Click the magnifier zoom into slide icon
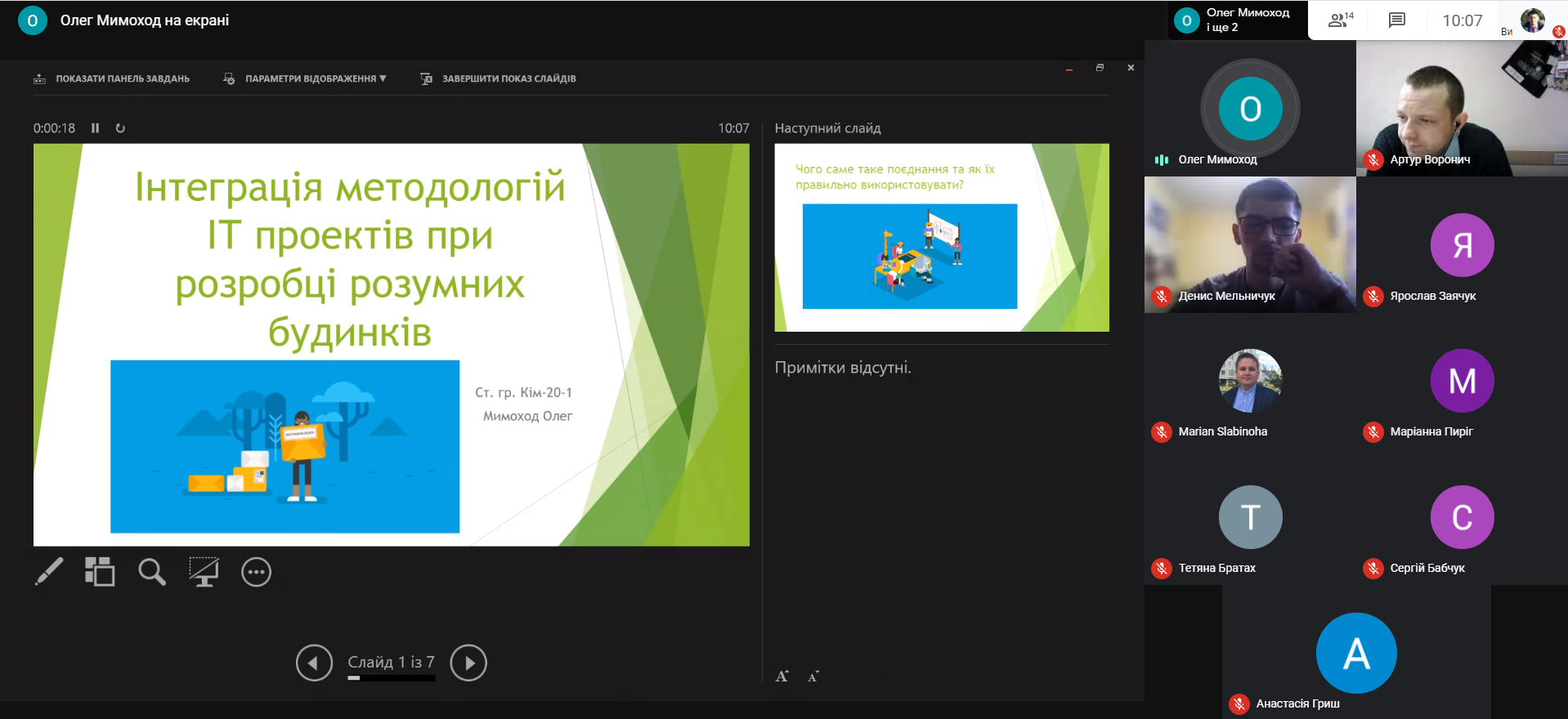Screen dimensions: 1568x719 152,572
